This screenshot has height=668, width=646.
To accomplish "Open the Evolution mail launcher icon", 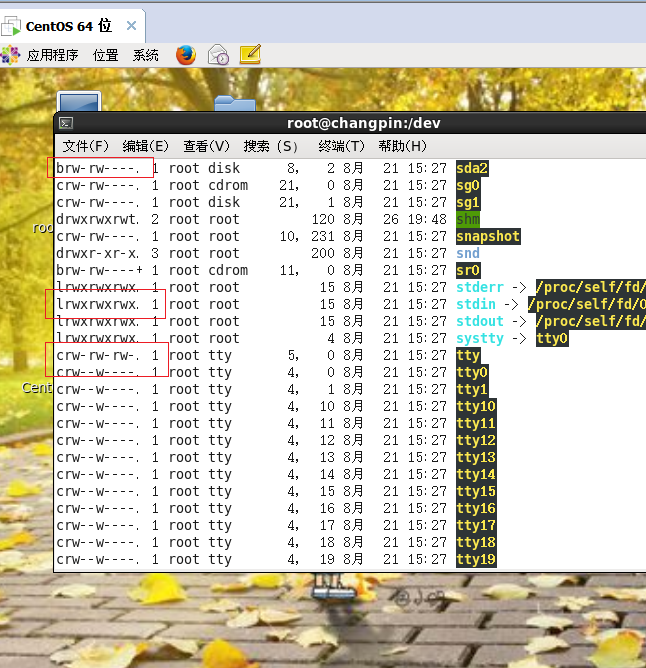I will click(218, 55).
